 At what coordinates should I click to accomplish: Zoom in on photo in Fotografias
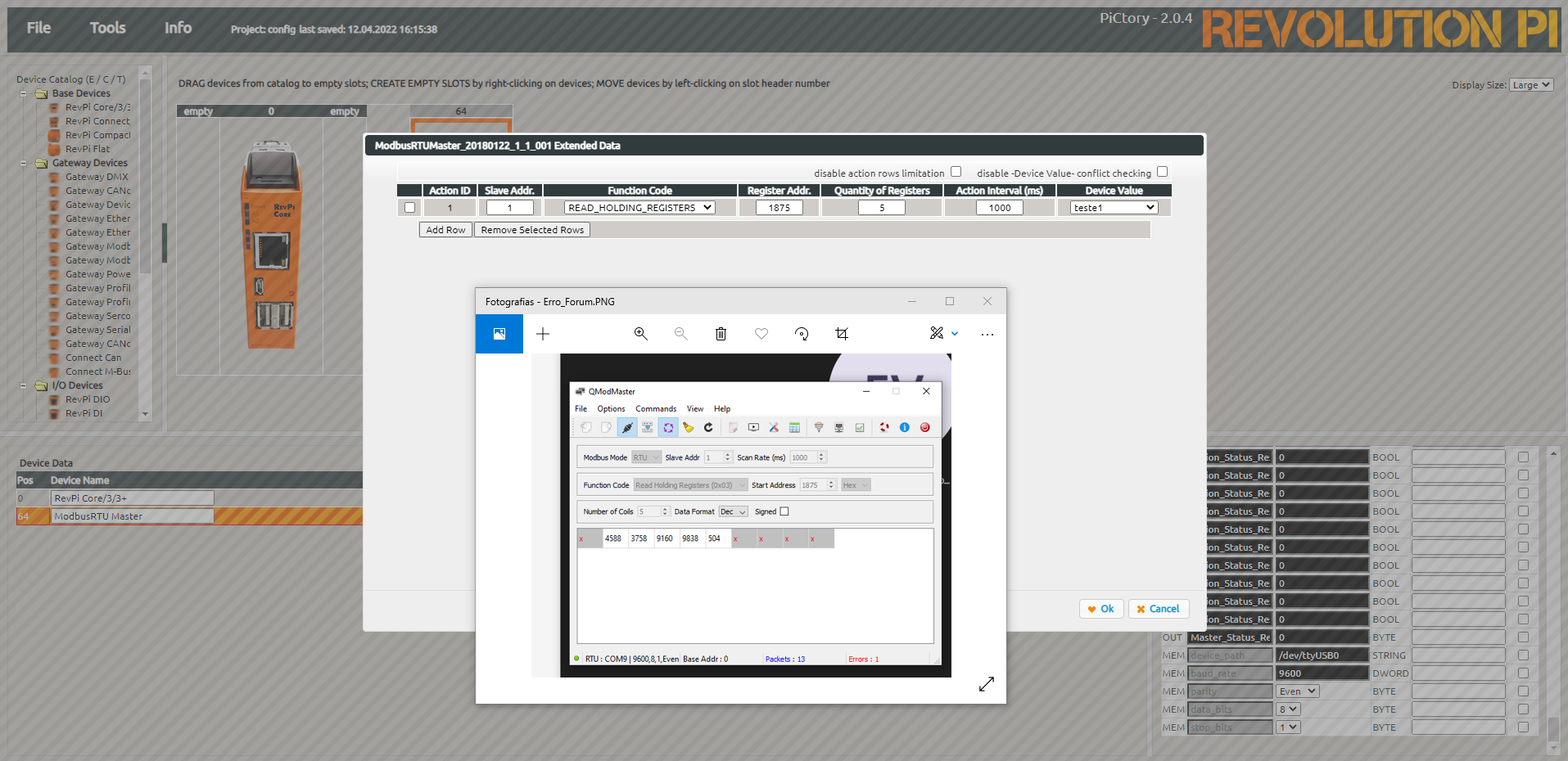point(641,334)
